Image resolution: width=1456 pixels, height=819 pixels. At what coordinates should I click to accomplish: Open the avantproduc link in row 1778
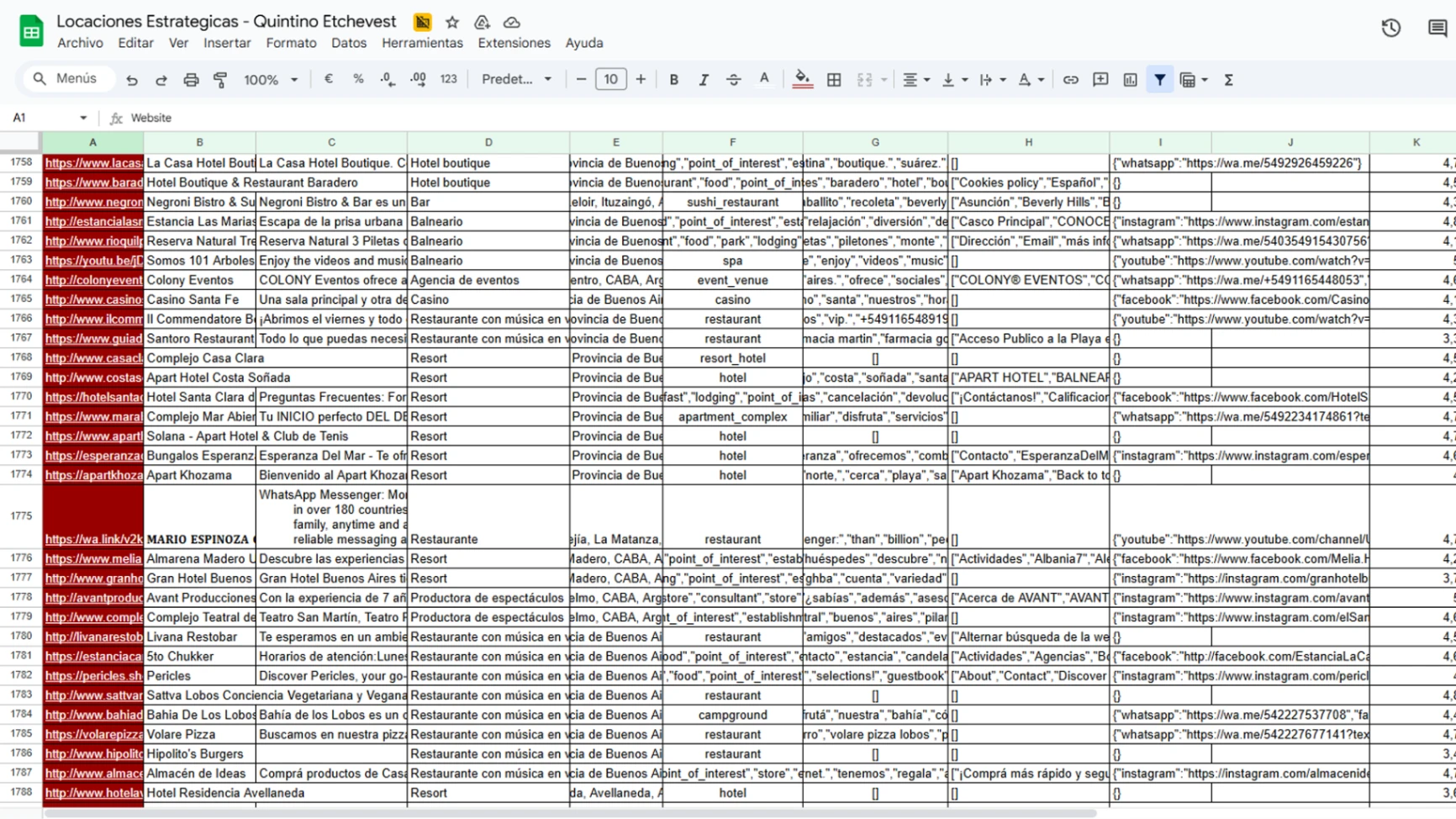(x=93, y=598)
